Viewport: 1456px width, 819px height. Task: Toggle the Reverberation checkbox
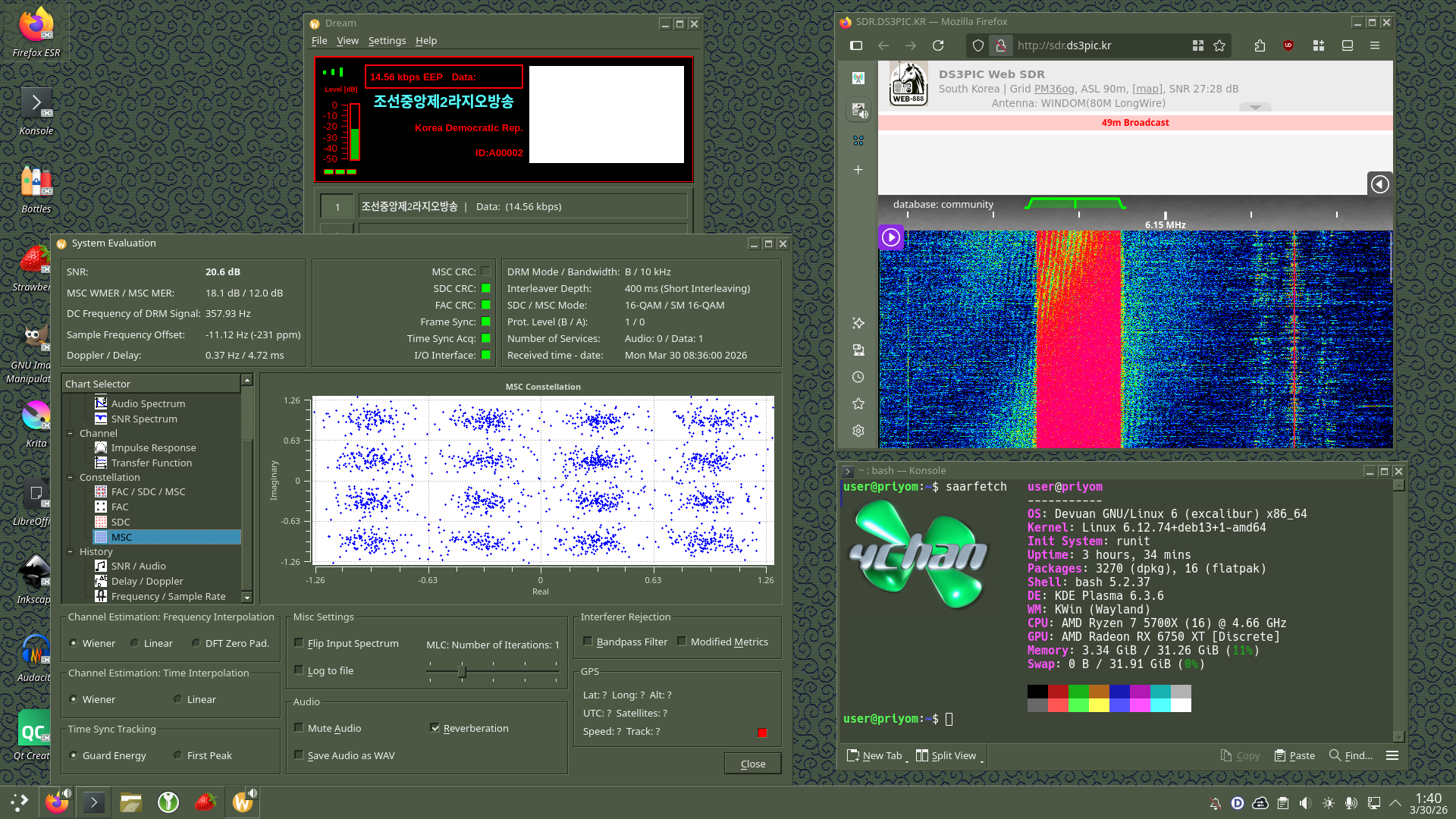pyautogui.click(x=435, y=728)
